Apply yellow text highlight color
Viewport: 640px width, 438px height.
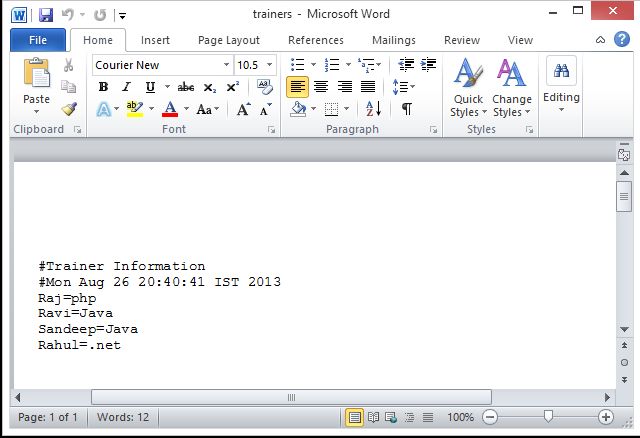(x=135, y=109)
